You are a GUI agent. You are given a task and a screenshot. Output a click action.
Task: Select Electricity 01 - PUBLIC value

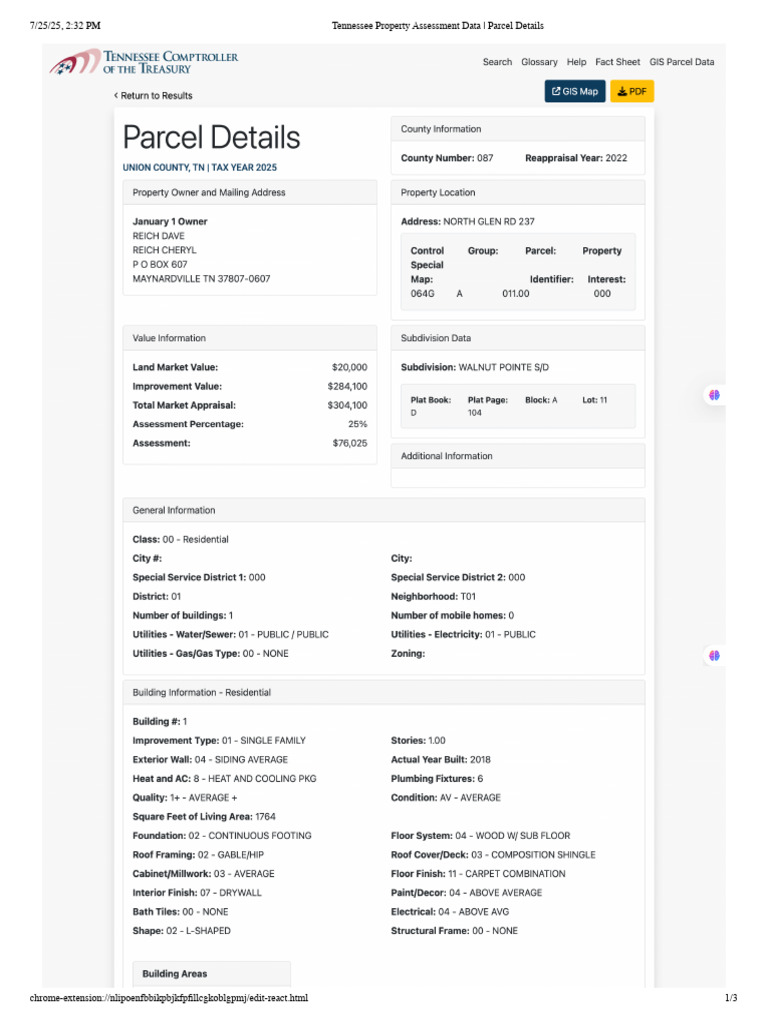point(510,635)
